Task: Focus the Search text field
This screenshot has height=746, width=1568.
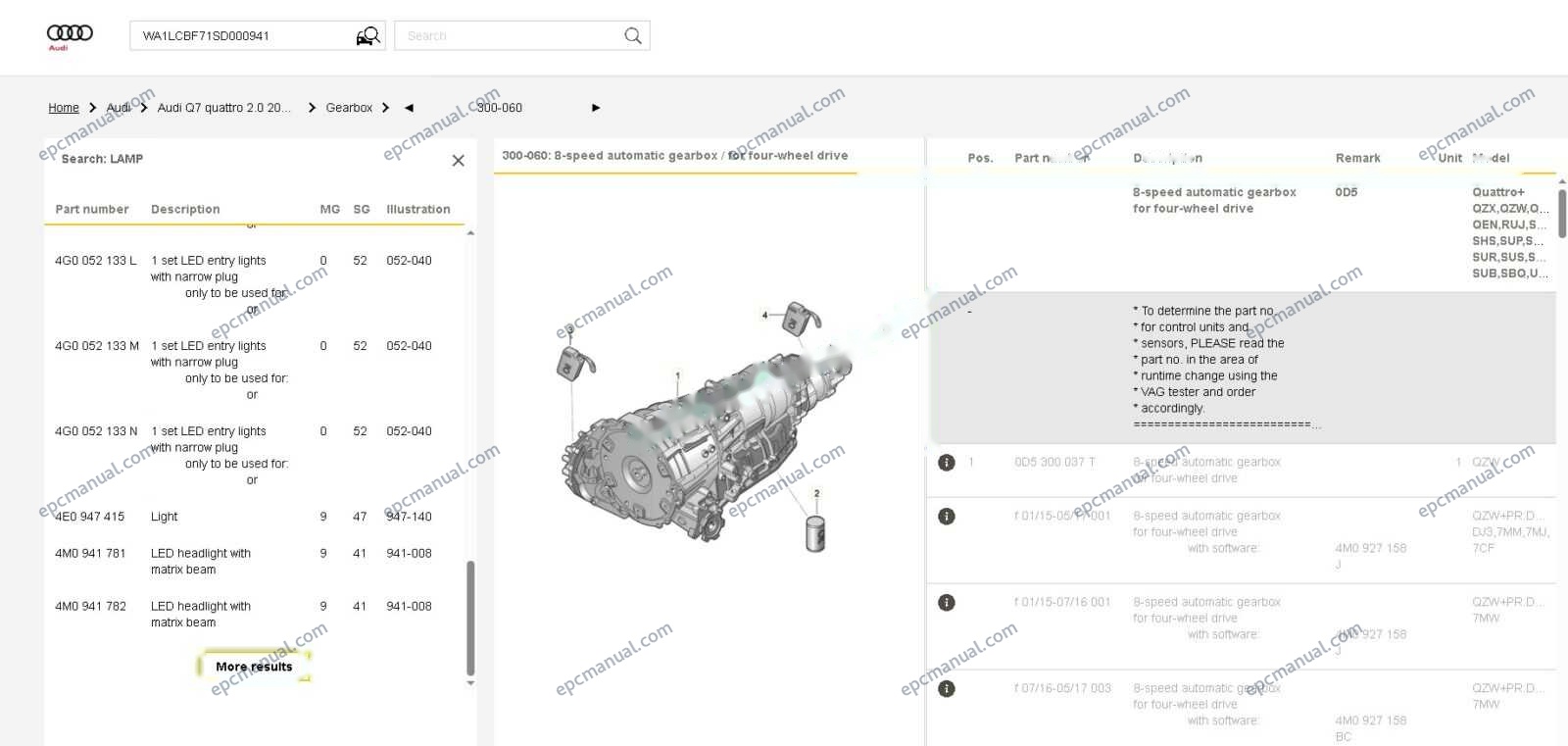Action: coord(510,36)
